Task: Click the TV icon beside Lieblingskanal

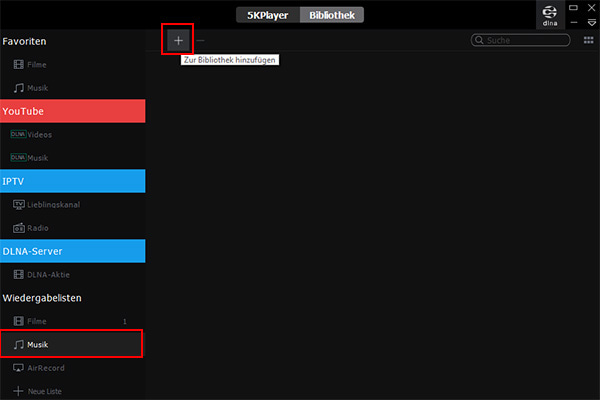Action: click(x=19, y=205)
